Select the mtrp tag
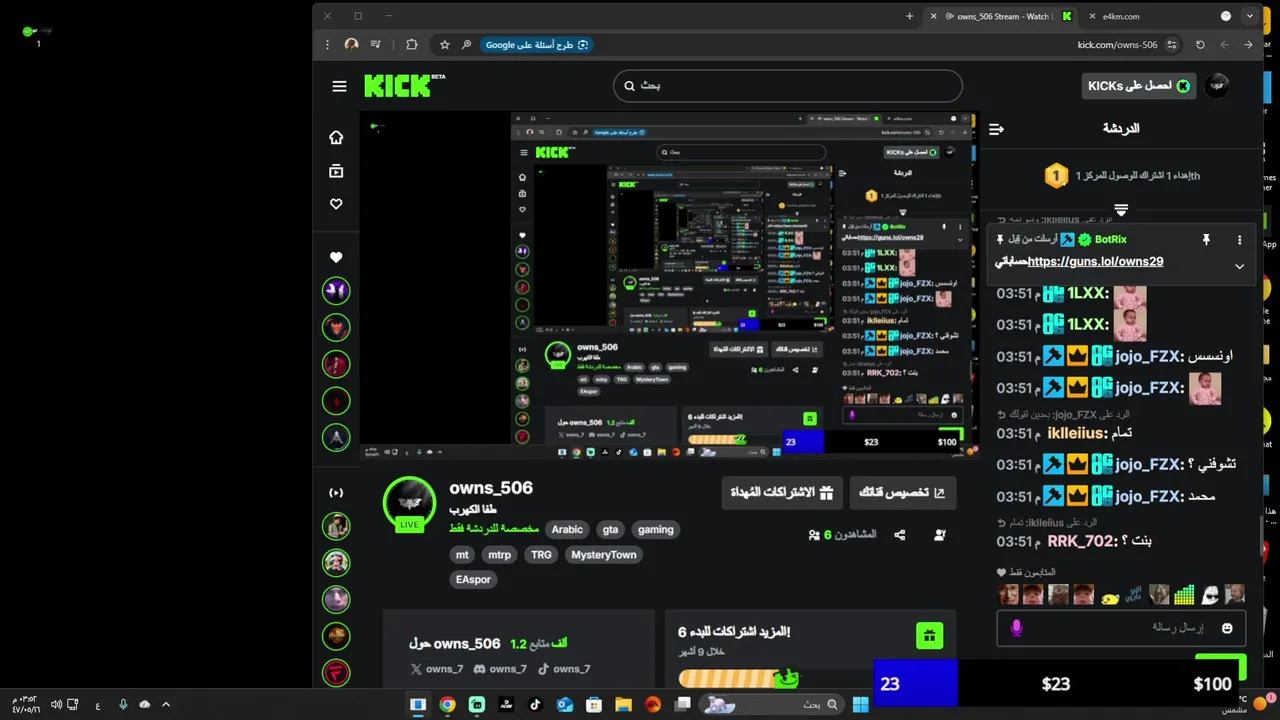The height and width of the screenshot is (720, 1280). tap(499, 555)
